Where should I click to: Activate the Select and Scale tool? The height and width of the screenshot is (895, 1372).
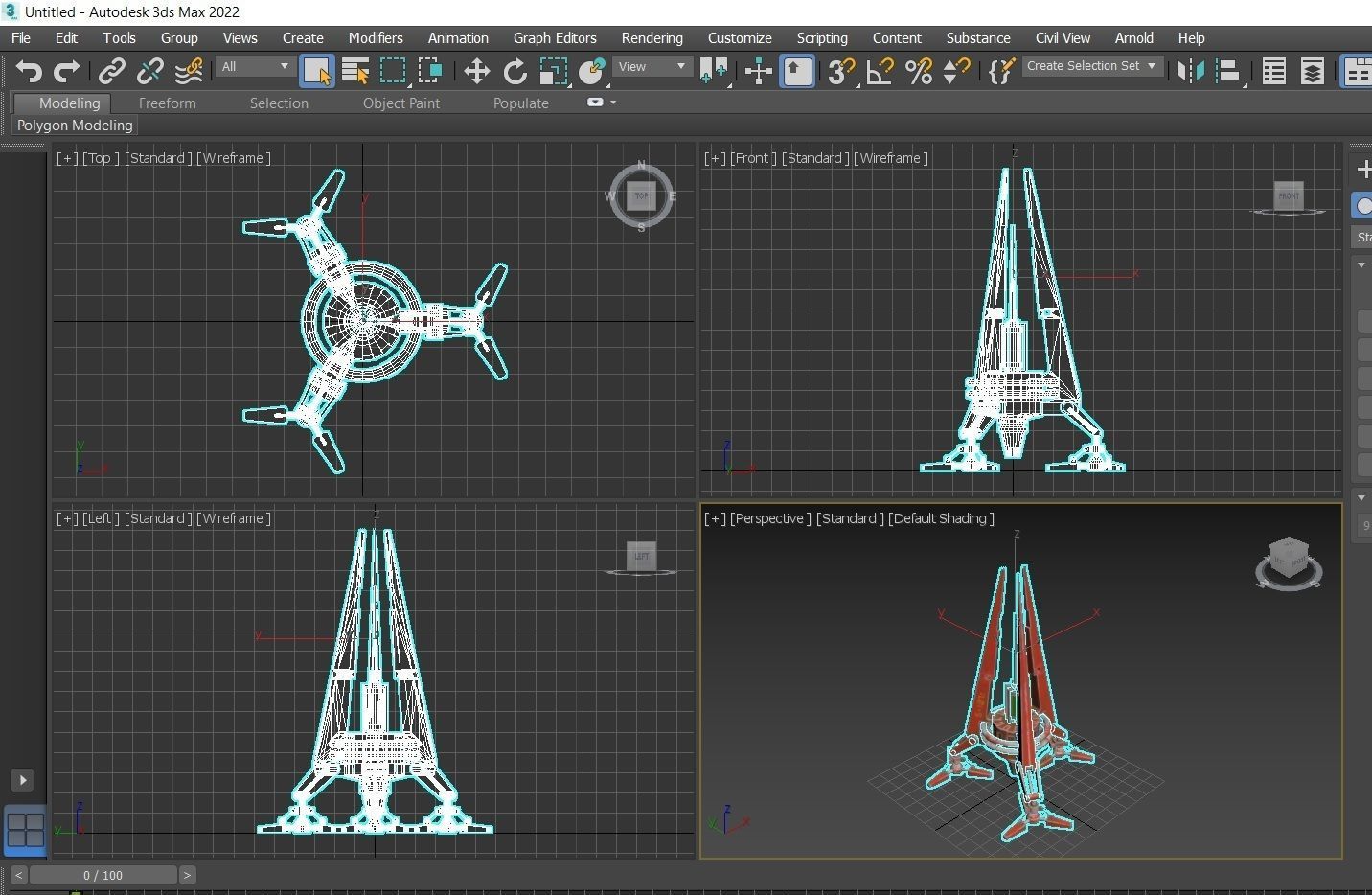(x=553, y=71)
